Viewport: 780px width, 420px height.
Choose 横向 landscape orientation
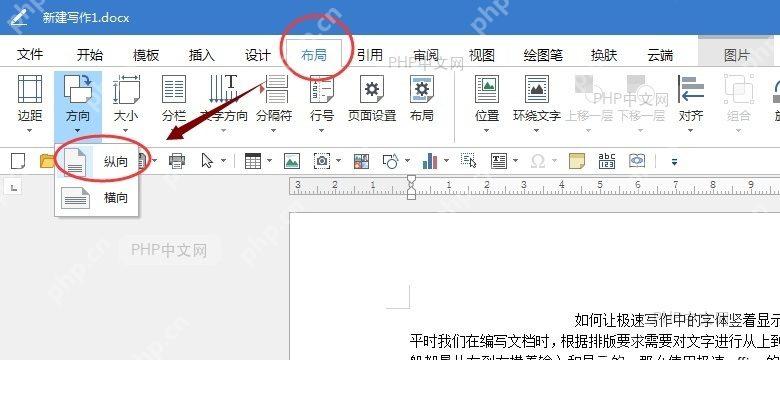pos(97,198)
